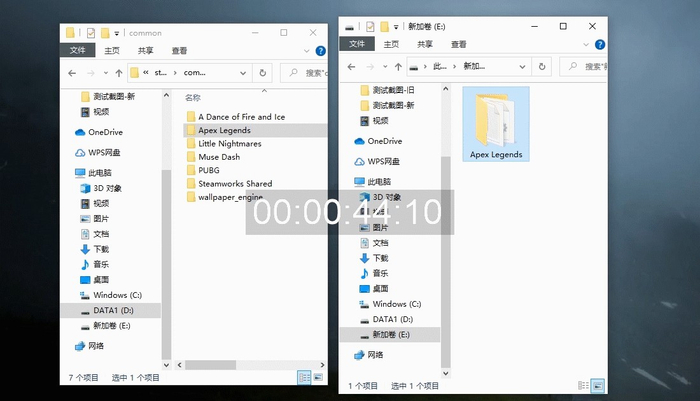Screen dimensions: 700x401
Task: Click Up arrow in common window
Action: coord(119,73)
